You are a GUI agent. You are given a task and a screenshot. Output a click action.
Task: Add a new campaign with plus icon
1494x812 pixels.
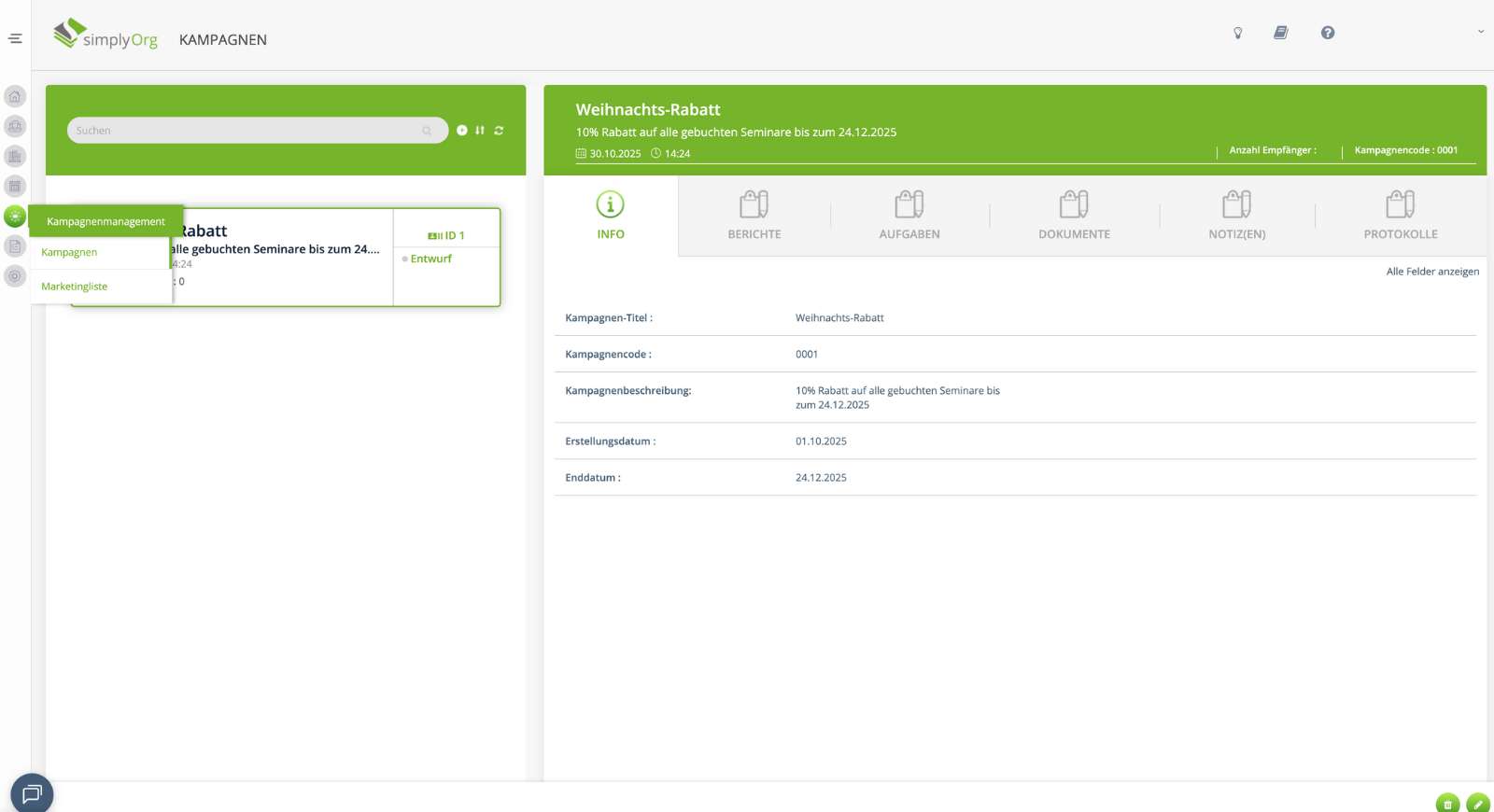coord(462,131)
